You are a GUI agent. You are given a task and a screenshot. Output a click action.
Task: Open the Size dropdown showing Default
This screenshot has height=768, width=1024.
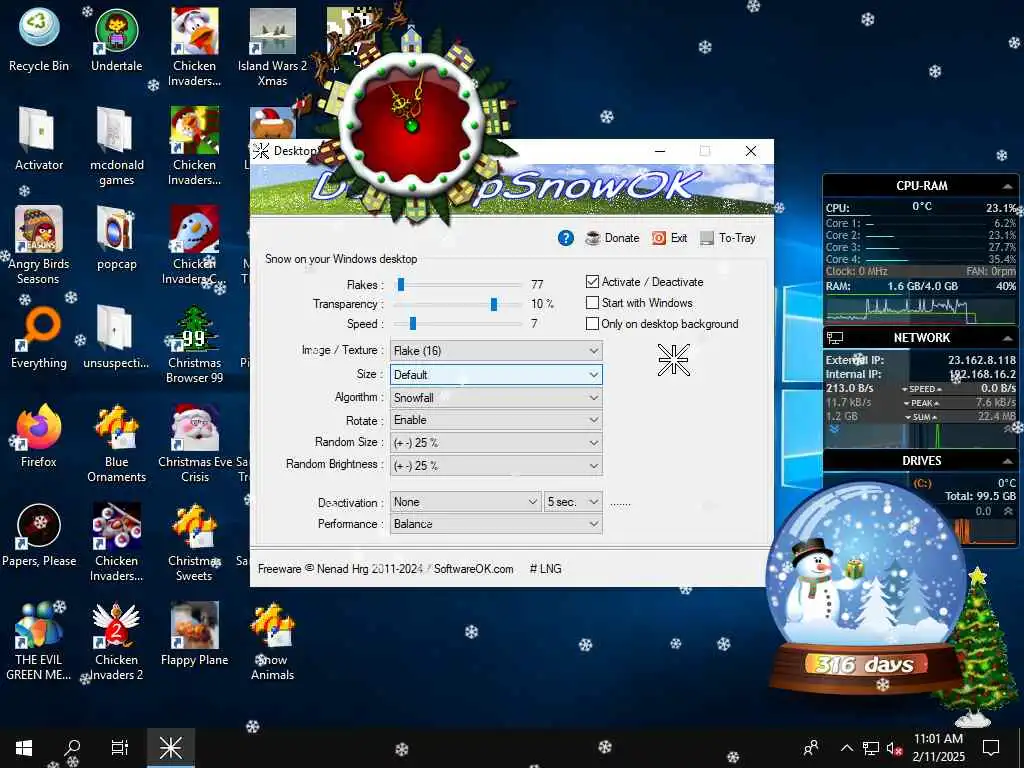tap(496, 374)
